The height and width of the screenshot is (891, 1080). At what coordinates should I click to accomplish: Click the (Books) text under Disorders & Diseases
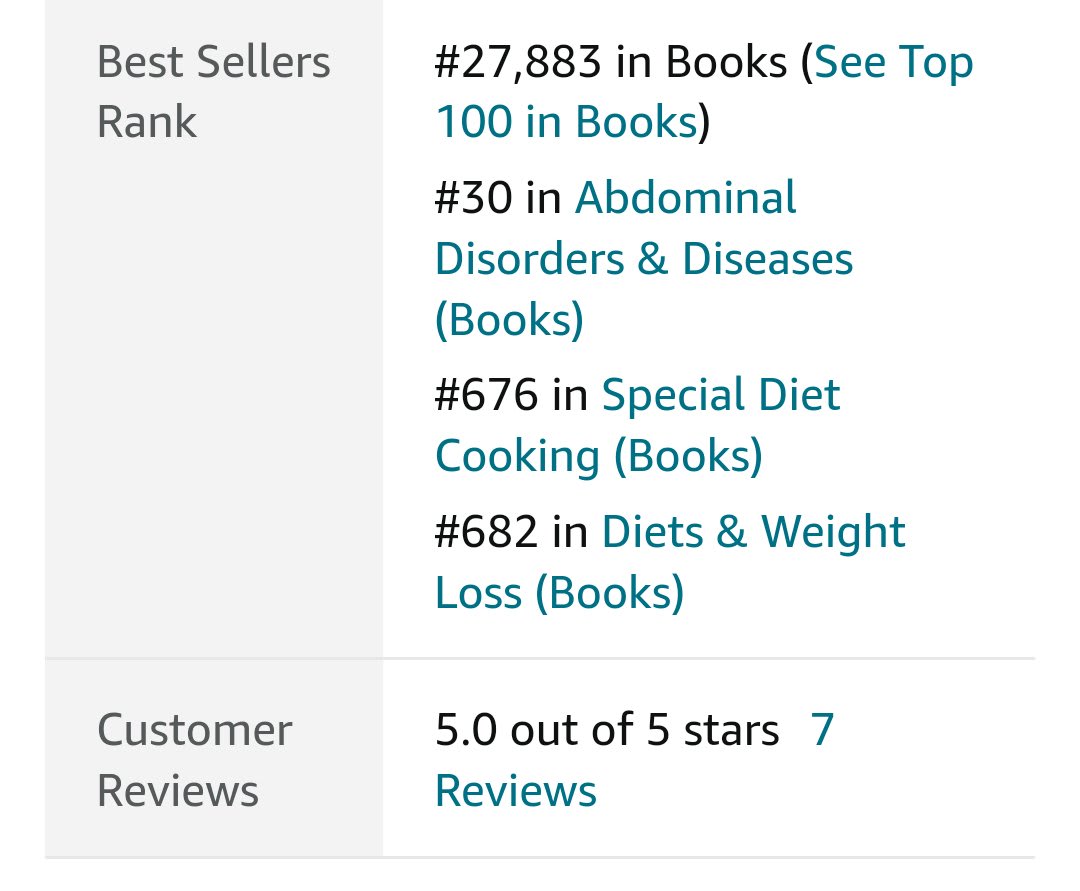click(x=510, y=319)
